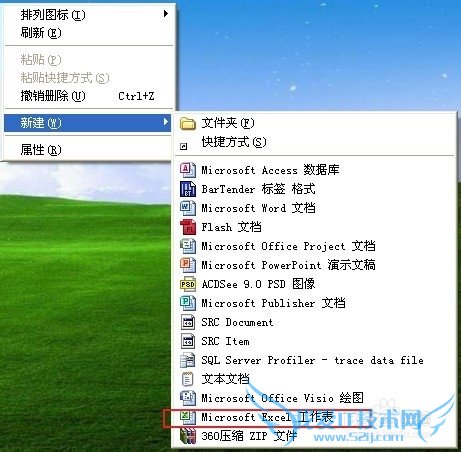Click the Microsoft Office Visio icon
461x452 pixels.
tap(188, 398)
